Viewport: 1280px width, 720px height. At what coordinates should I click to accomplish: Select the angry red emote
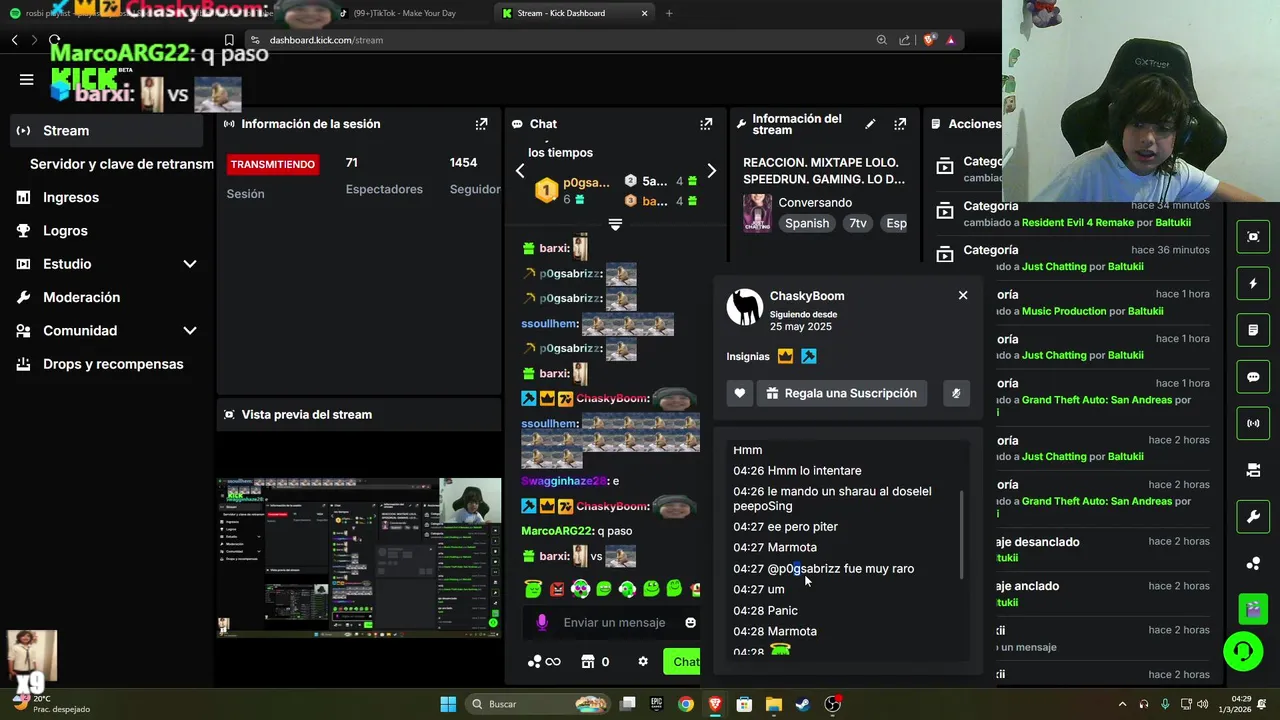557,589
